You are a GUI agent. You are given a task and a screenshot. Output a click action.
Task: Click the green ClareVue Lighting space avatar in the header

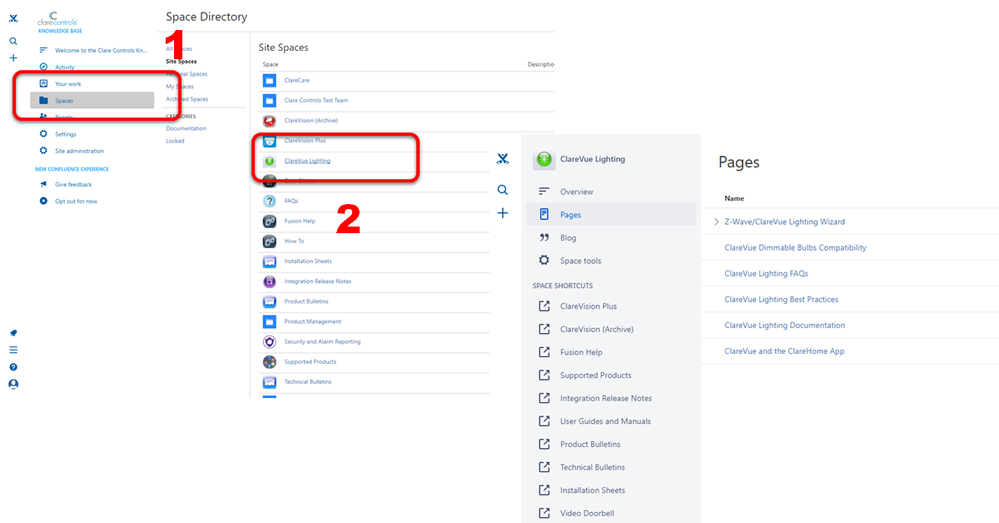(543, 159)
